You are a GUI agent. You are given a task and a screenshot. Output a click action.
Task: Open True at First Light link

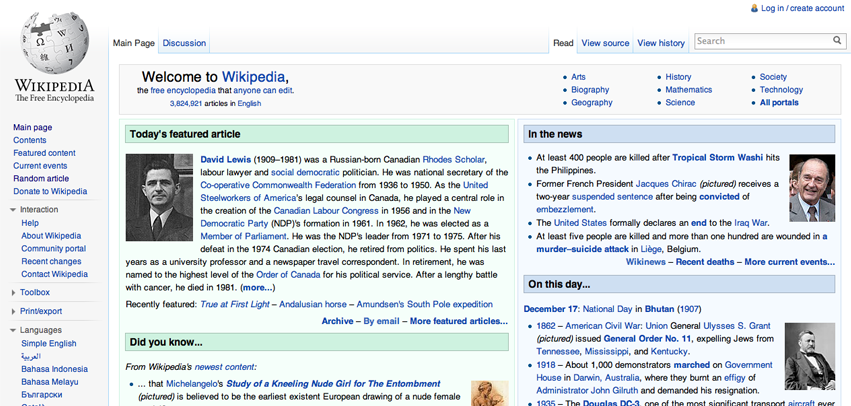click(x=234, y=304)
